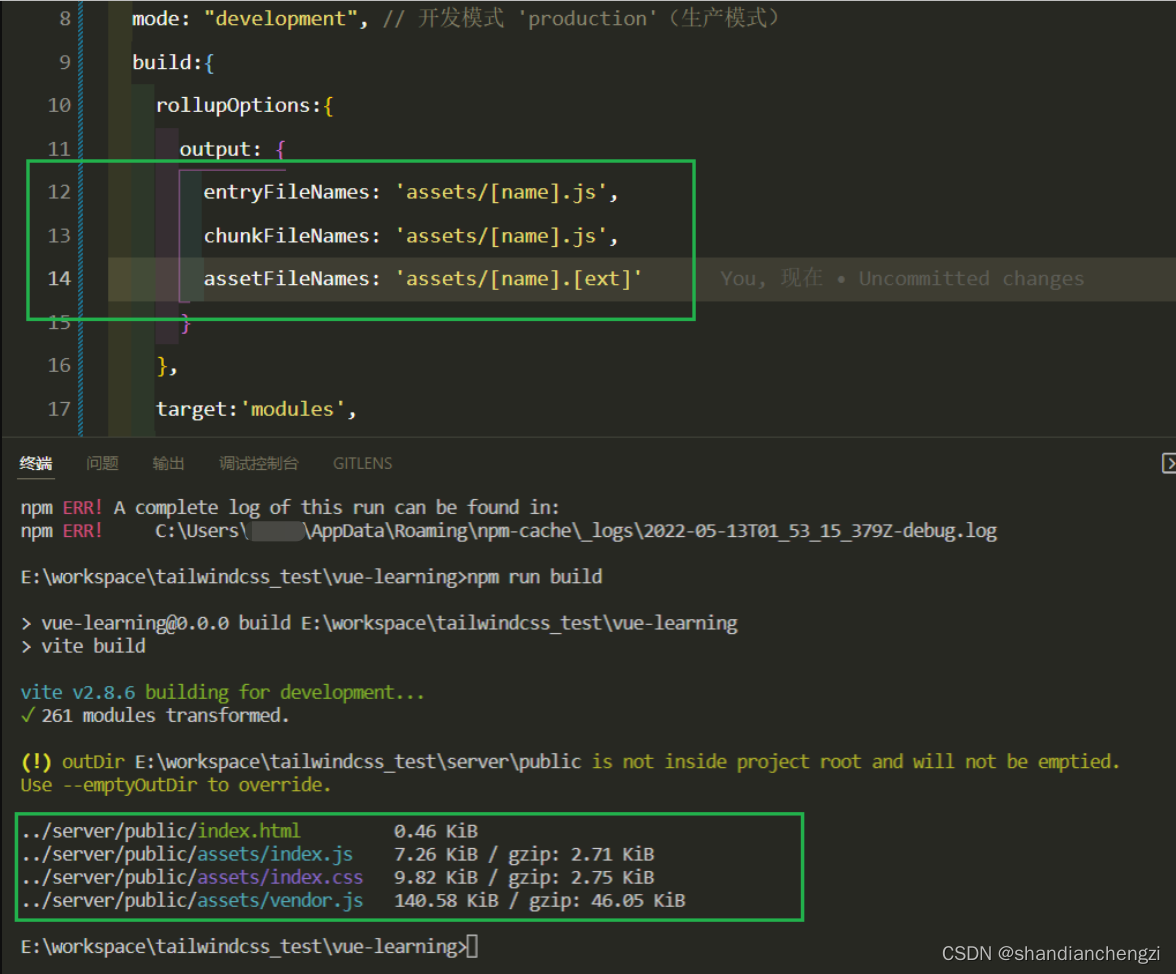The height and width of the screenshot is (974, 1176).
Task: Open the GITLENS panel tab
Action: [x=362, y=463]
